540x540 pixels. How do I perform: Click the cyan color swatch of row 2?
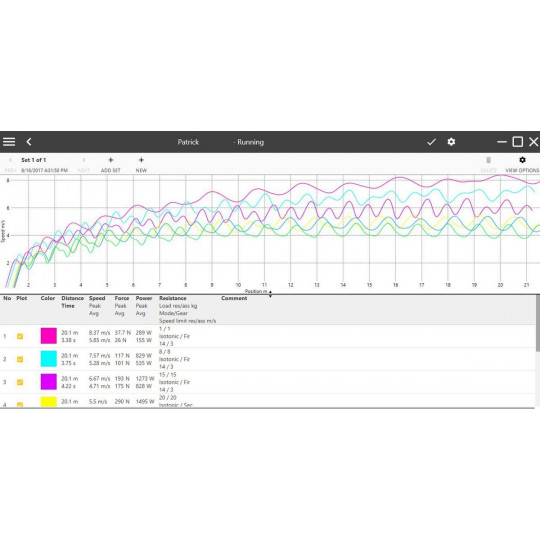click(49, 359)
